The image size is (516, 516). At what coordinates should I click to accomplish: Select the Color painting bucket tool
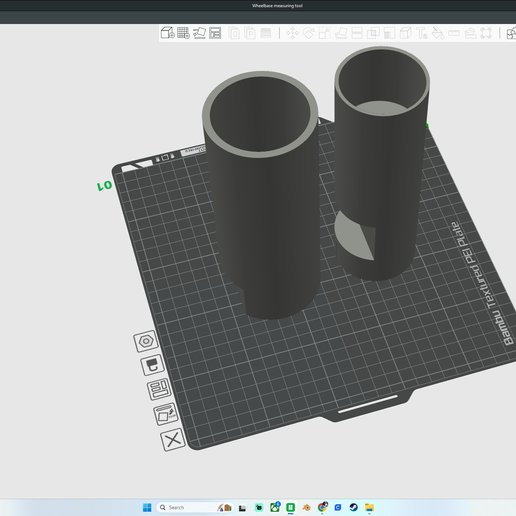[438, 33]
